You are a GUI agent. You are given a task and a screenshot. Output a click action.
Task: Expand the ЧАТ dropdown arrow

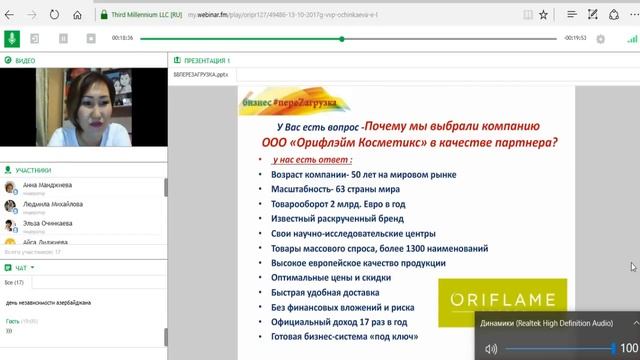click(33, 268)
